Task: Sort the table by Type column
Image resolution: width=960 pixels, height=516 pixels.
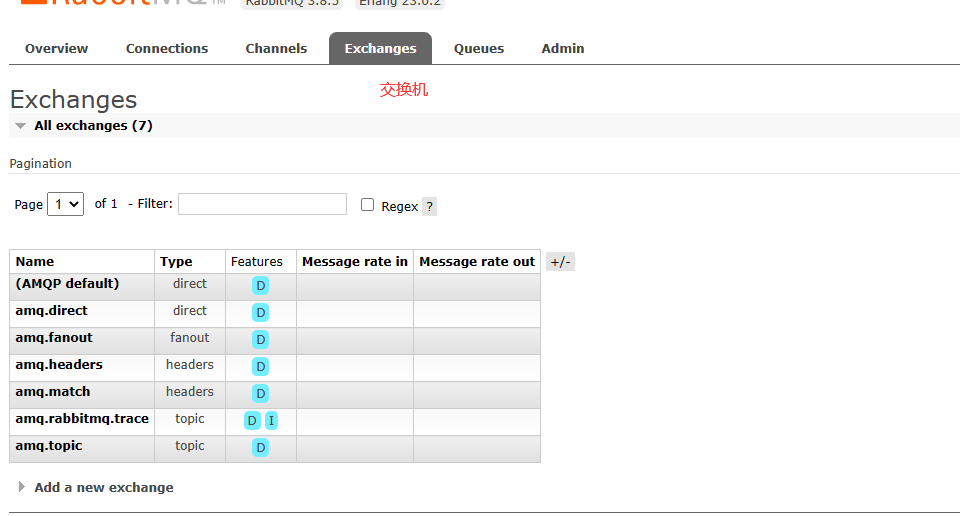Action: [x=176, y=261]
